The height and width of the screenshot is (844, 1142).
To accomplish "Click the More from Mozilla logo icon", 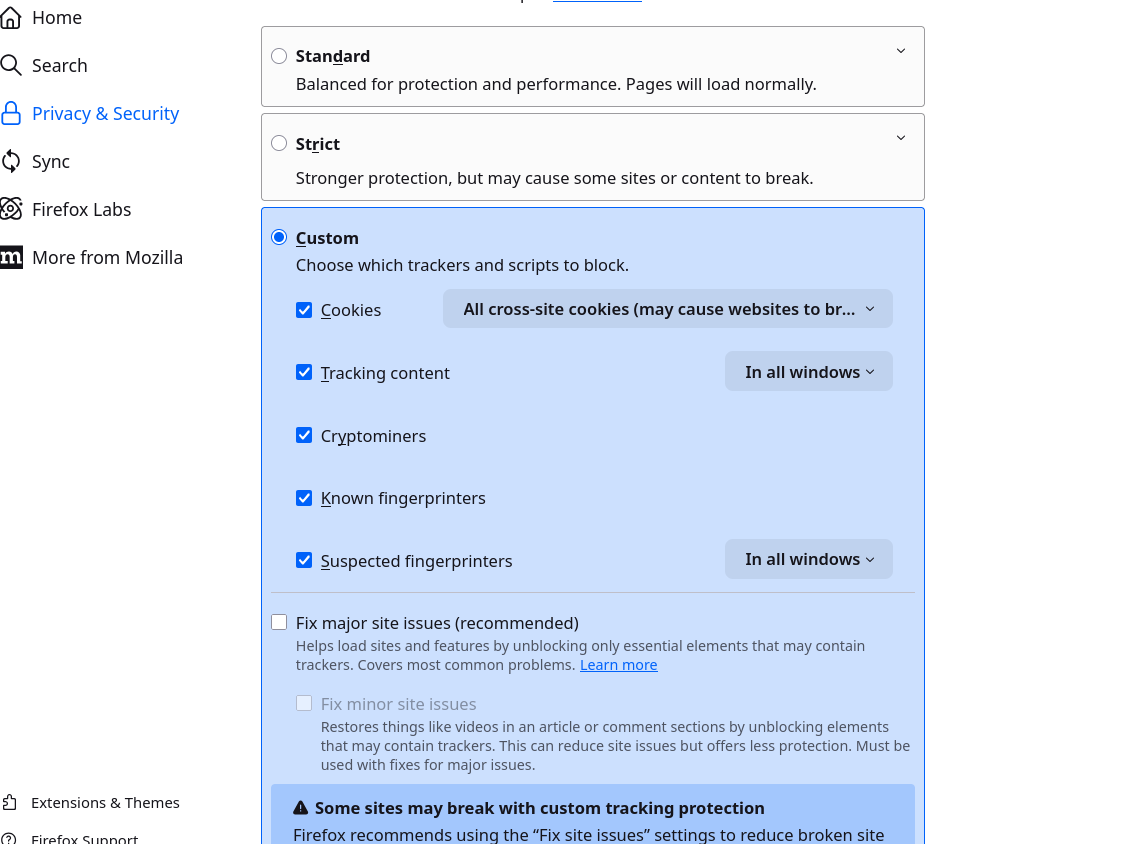I will (x=11, y=257).
